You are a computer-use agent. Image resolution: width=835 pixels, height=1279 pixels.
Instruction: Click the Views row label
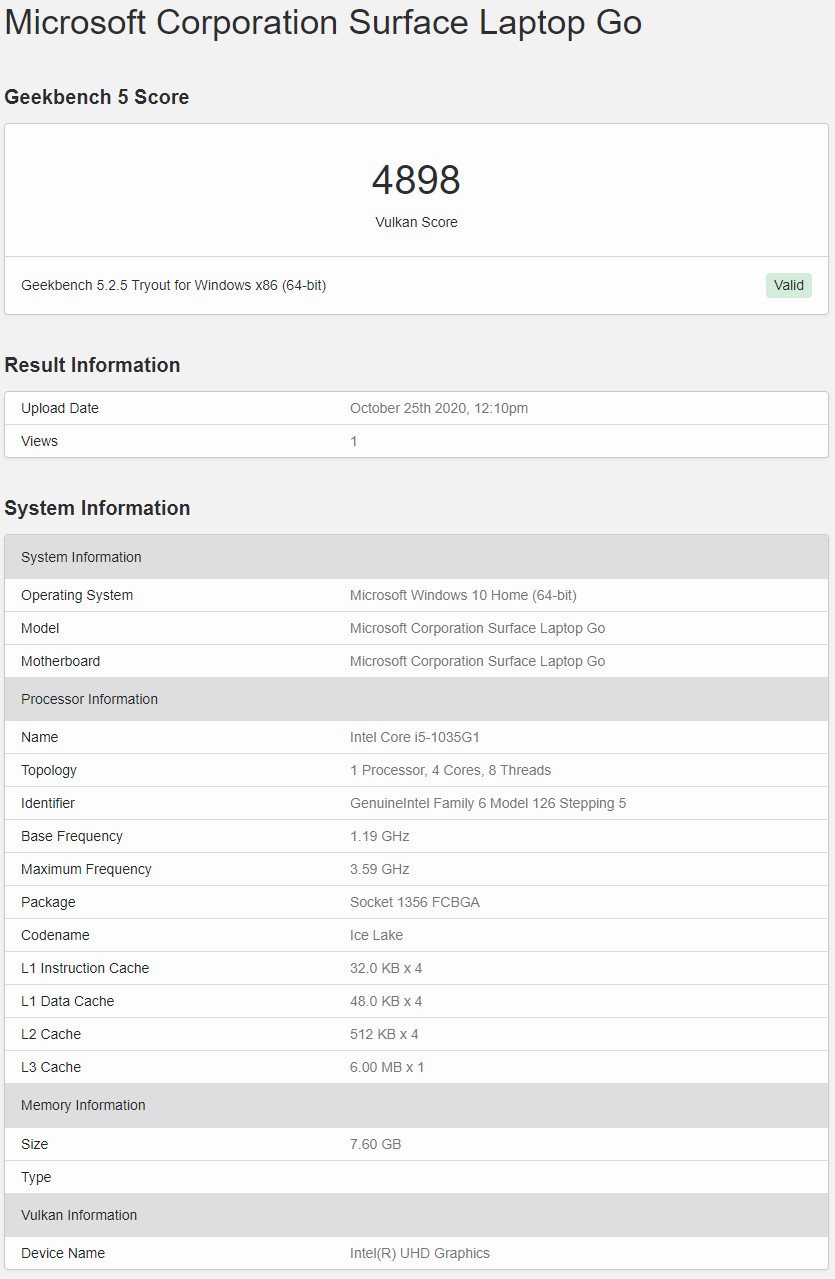coord(39,441)
